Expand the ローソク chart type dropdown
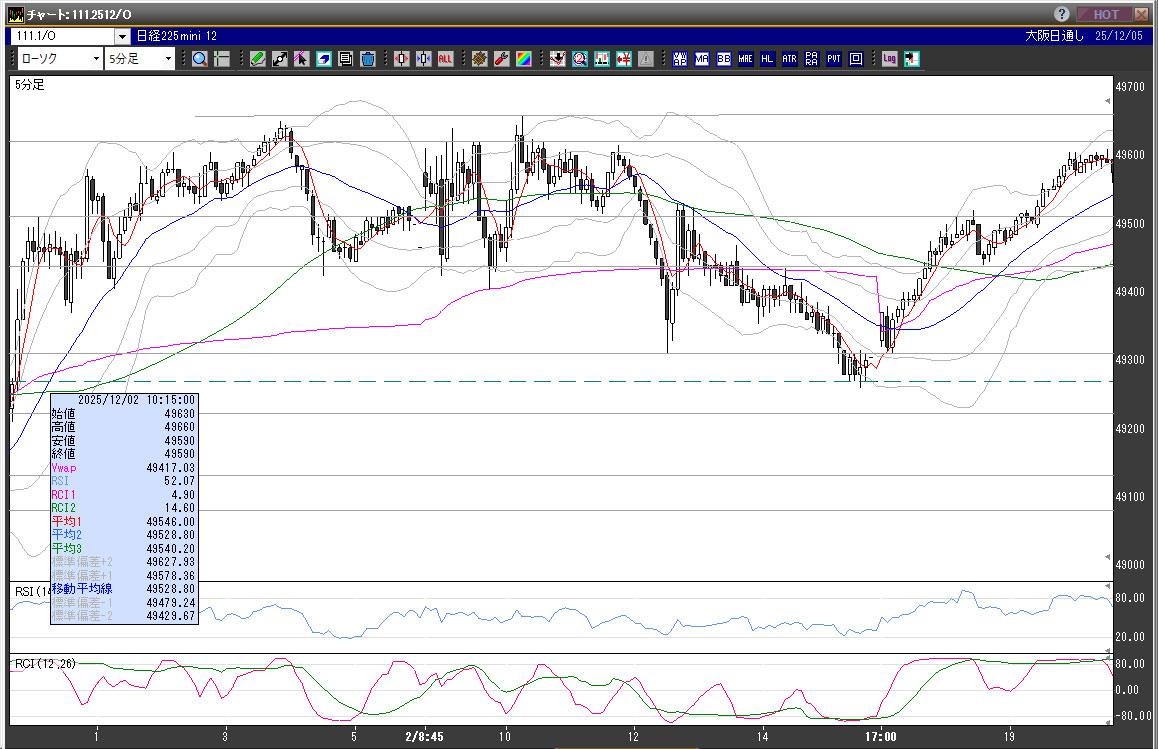The image size is (1158, 749). coord(96,59)
